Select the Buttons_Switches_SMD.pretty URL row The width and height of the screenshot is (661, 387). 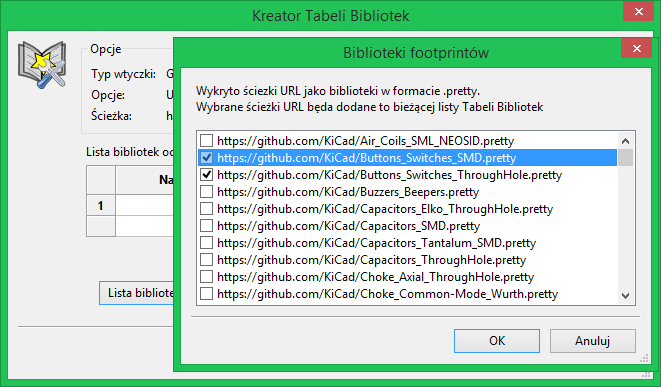click(408, 158)
